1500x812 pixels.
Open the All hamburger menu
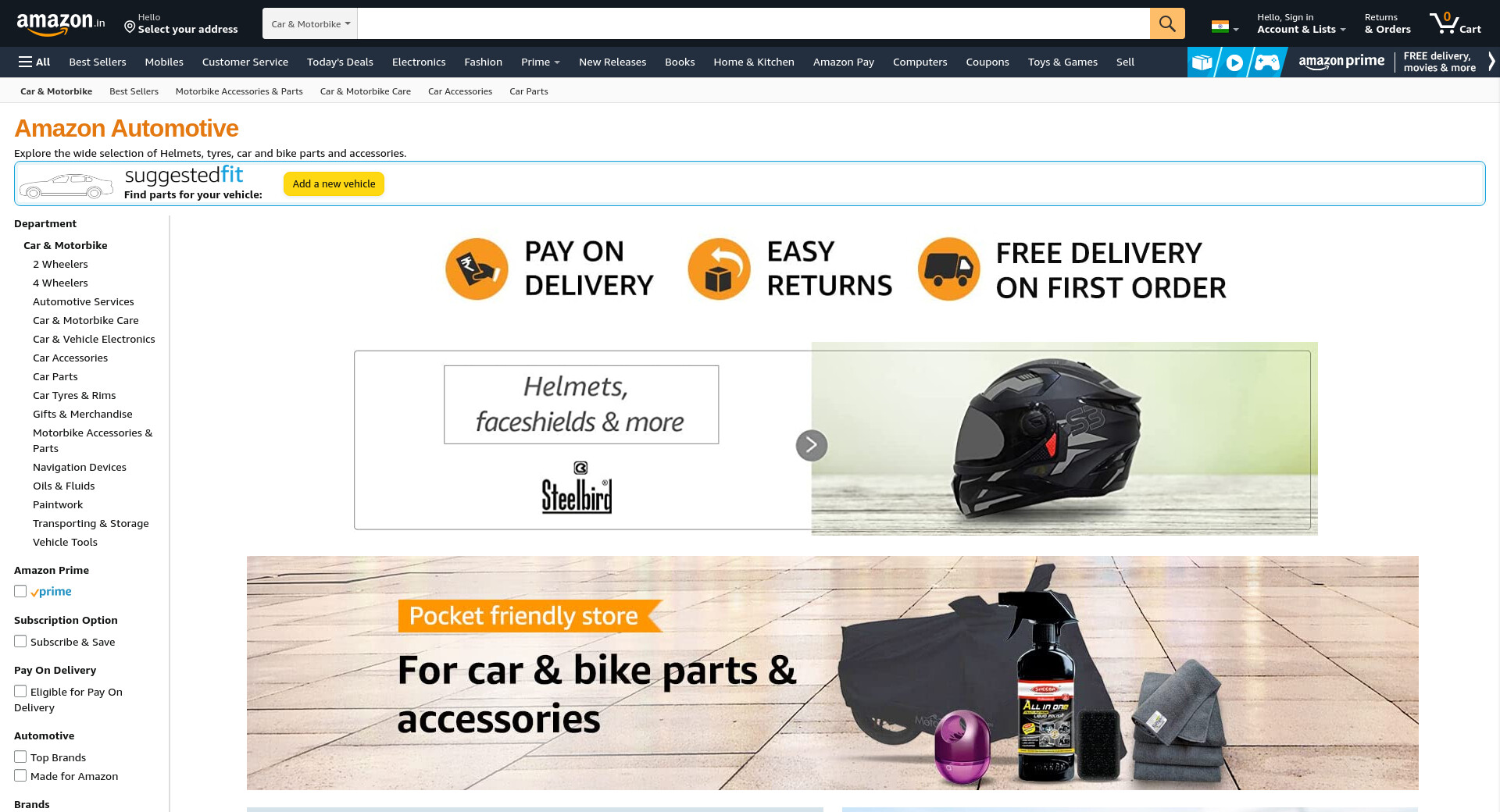click(x=34, y=62)
